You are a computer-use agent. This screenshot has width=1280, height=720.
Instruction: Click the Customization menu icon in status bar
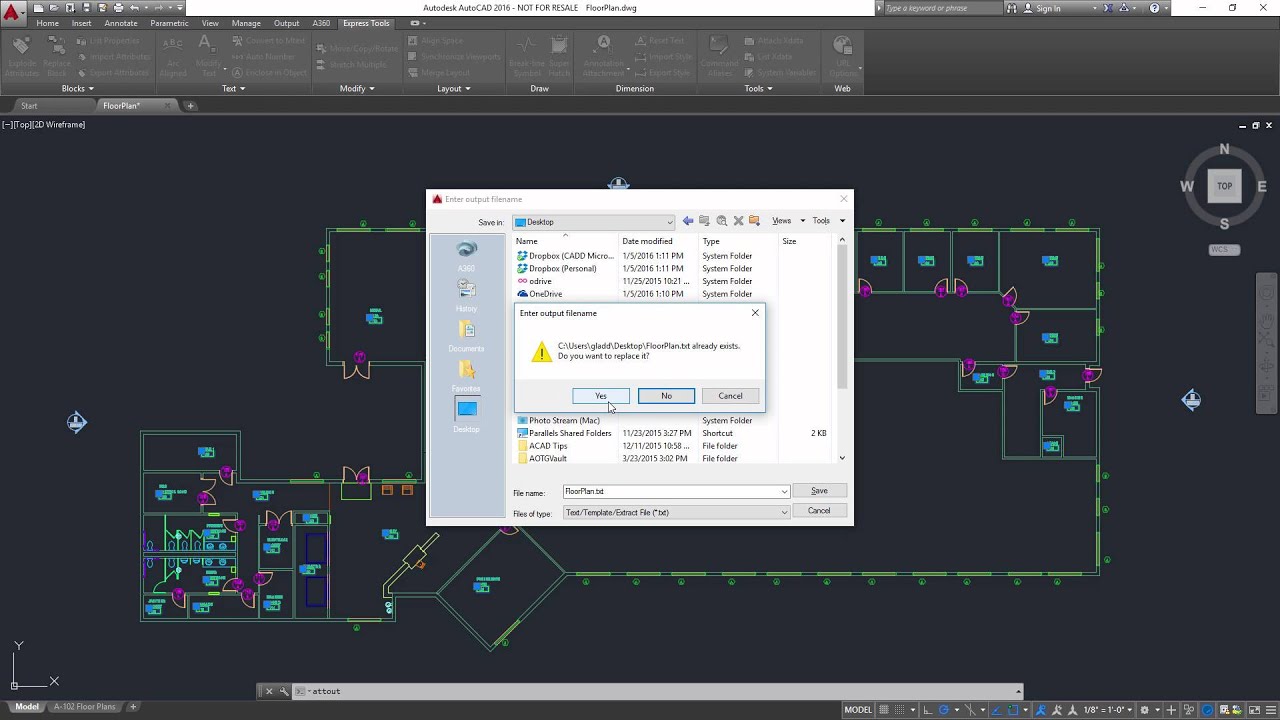point(1269,710)
